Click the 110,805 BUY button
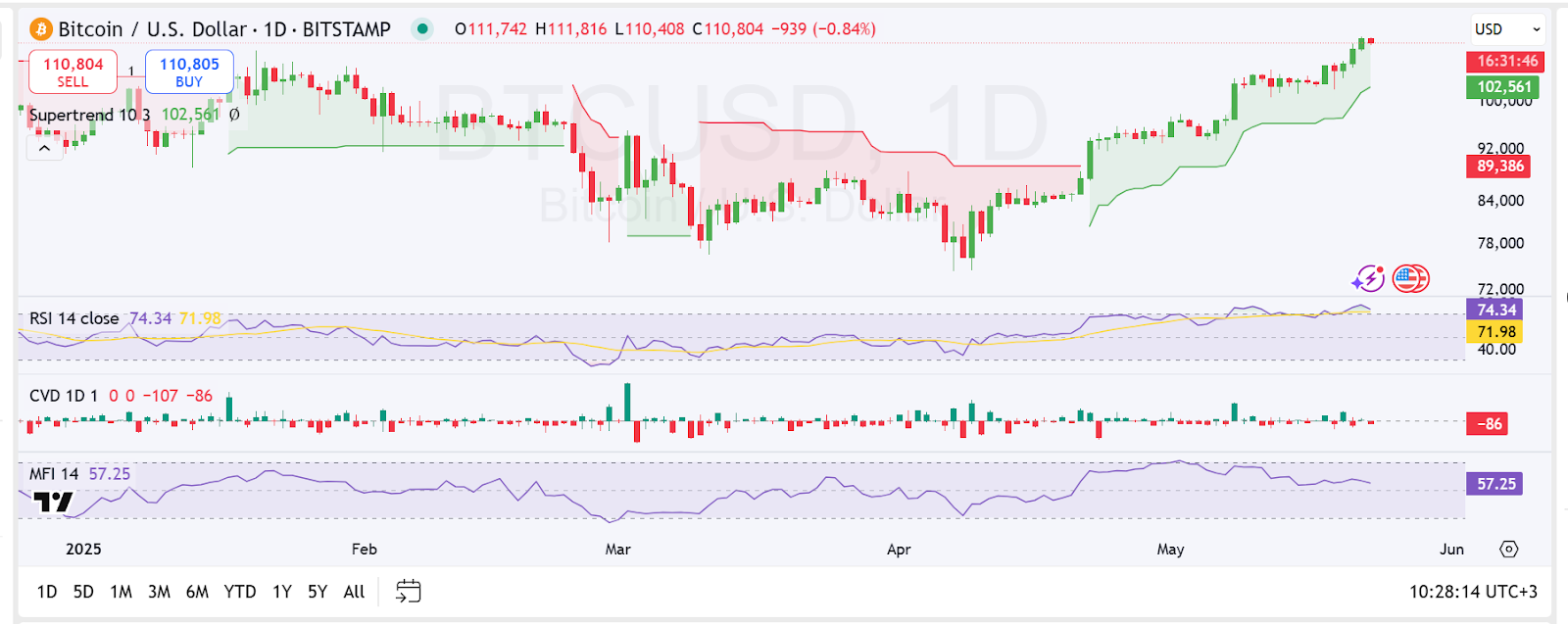This screenshot has height=624, width=1568. 189,72
